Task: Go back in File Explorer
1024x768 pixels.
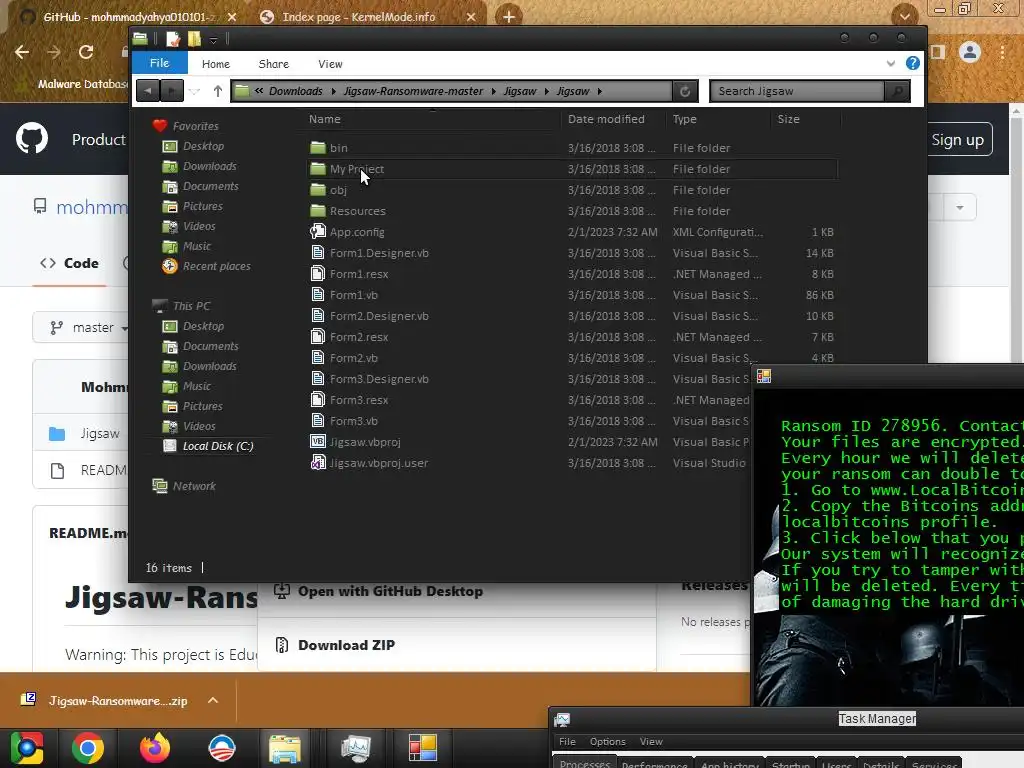Action: click(148, 91)
